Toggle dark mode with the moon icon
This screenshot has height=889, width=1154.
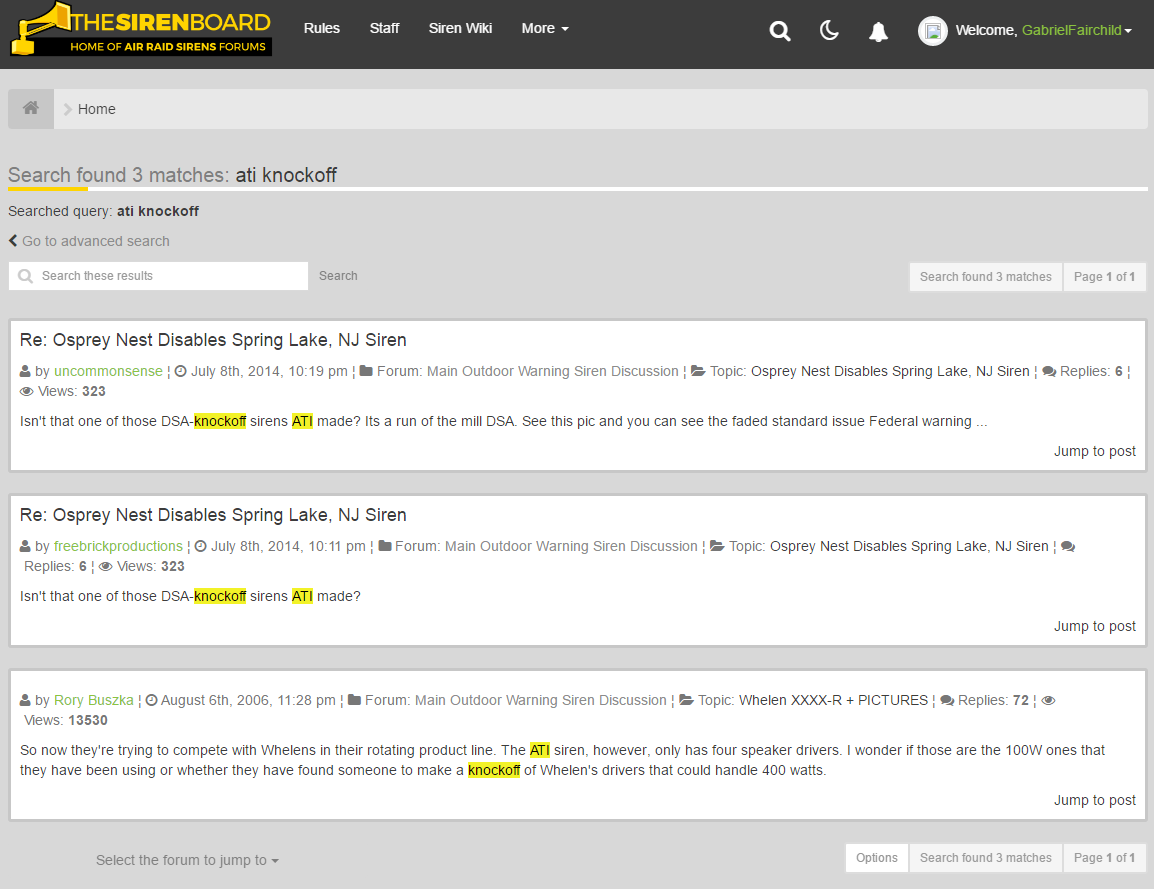[x=829, y=30]
